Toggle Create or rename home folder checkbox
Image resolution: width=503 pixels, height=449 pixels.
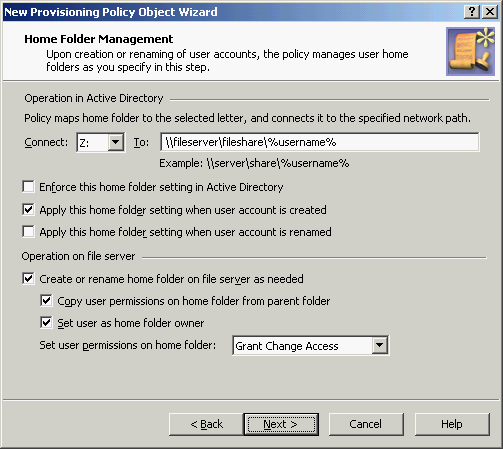(28, 278)
